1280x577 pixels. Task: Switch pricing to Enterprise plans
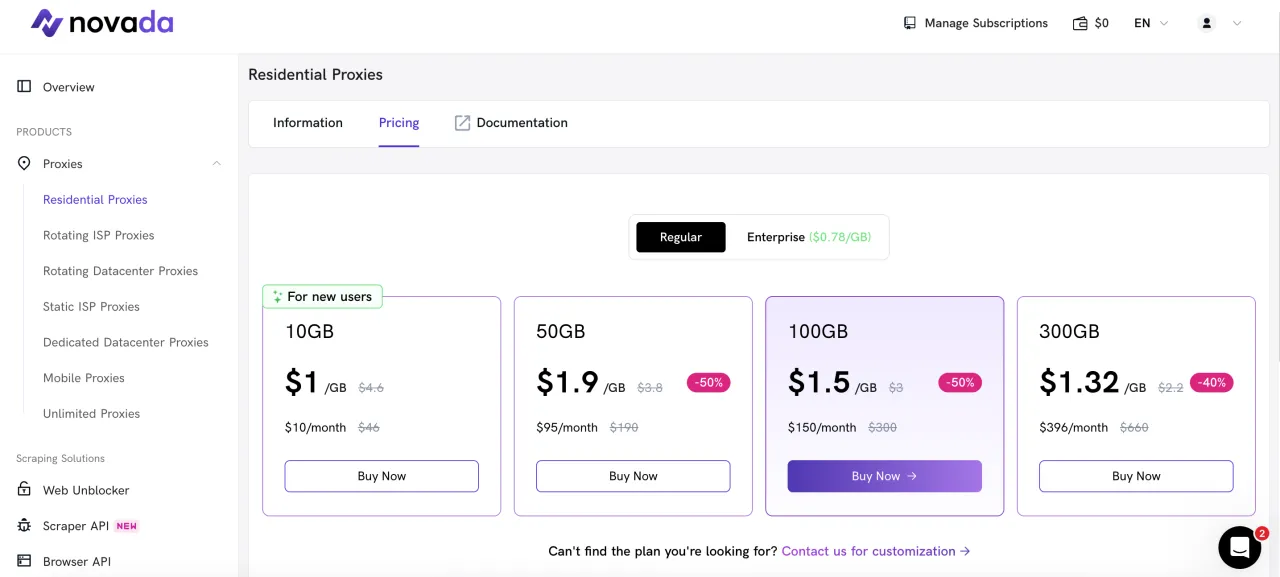pyautogui.click(x=808, y=237)
